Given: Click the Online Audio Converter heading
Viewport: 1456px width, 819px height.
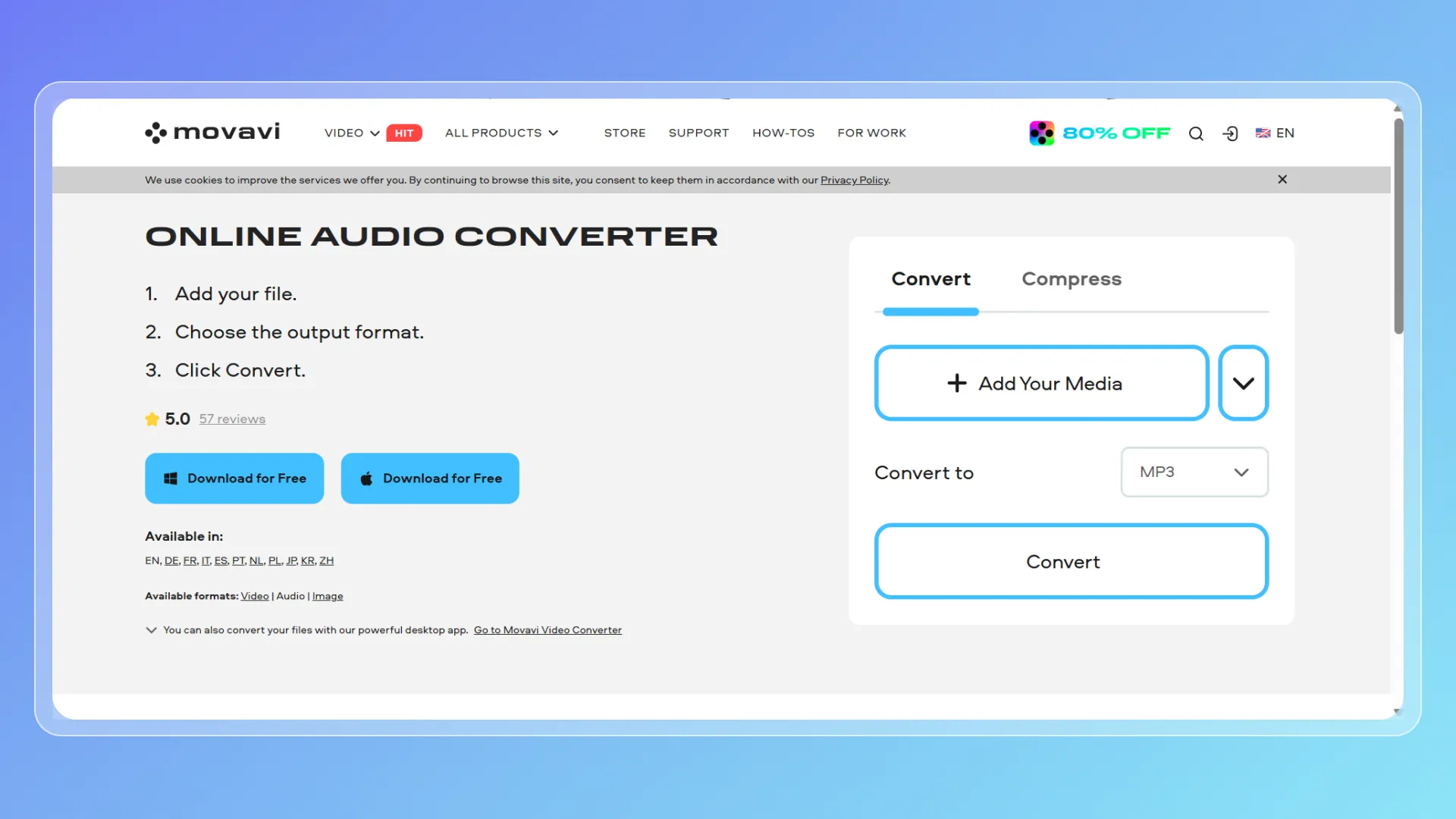Looking at the screenshot, I should (x=431, y=237).
